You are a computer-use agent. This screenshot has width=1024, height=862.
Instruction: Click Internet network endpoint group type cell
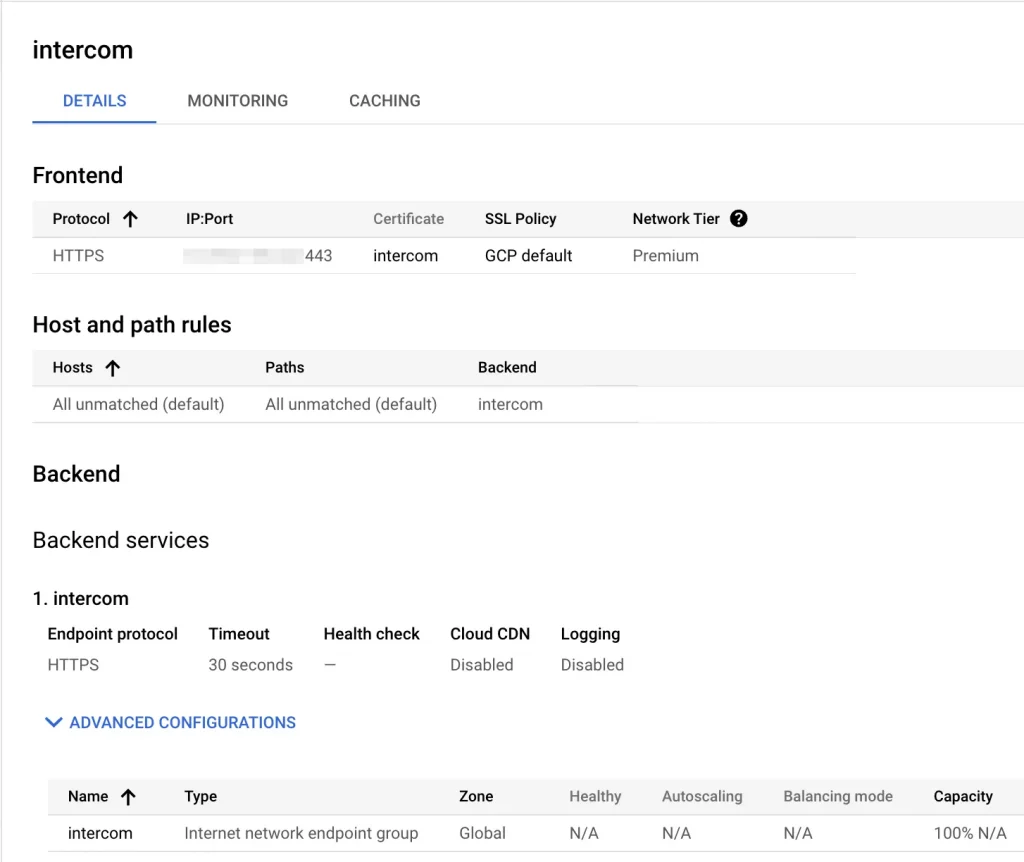(301, 833)
